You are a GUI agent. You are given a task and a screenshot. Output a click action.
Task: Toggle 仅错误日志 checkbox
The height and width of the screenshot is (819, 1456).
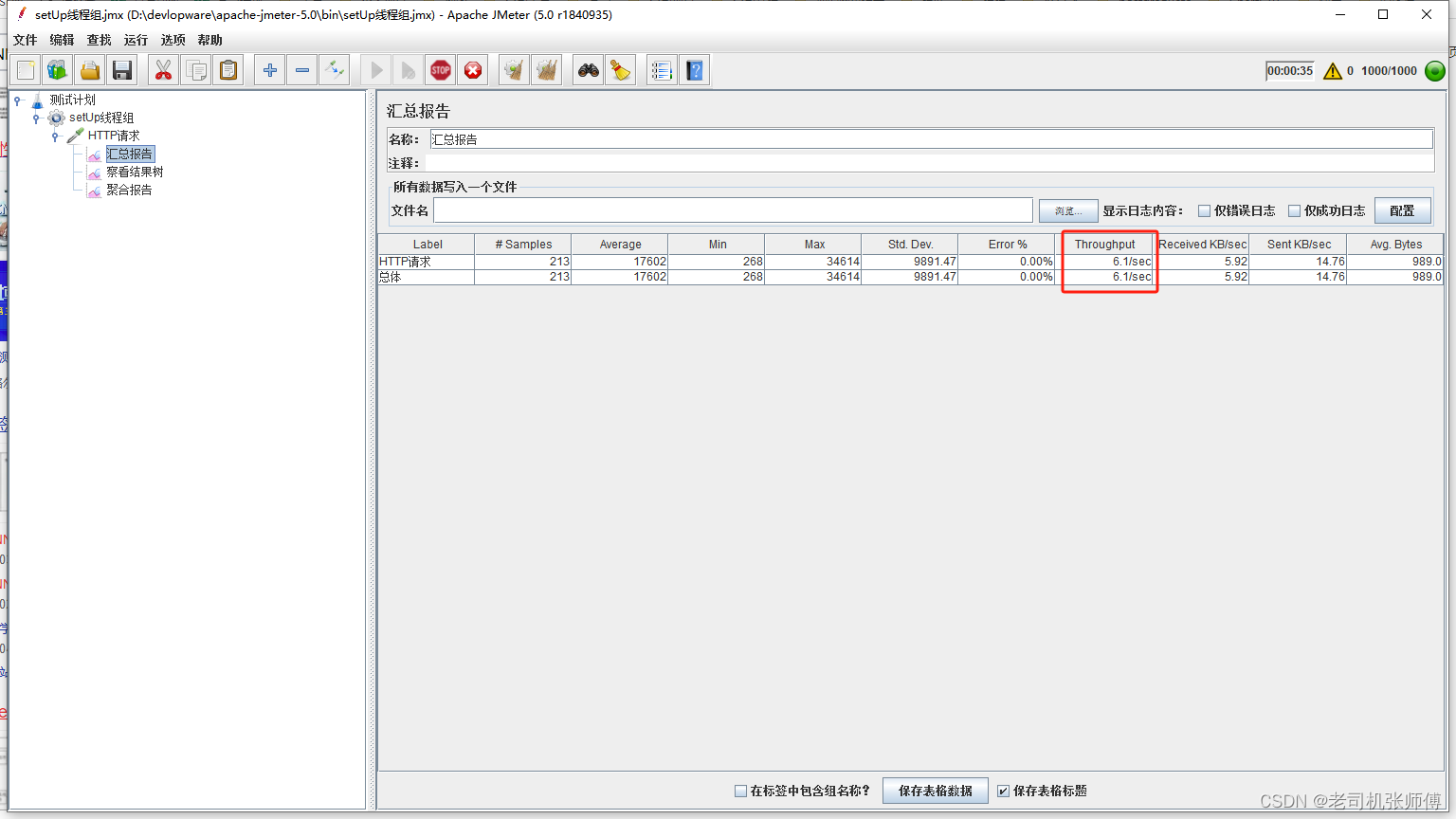point(1204,210)
